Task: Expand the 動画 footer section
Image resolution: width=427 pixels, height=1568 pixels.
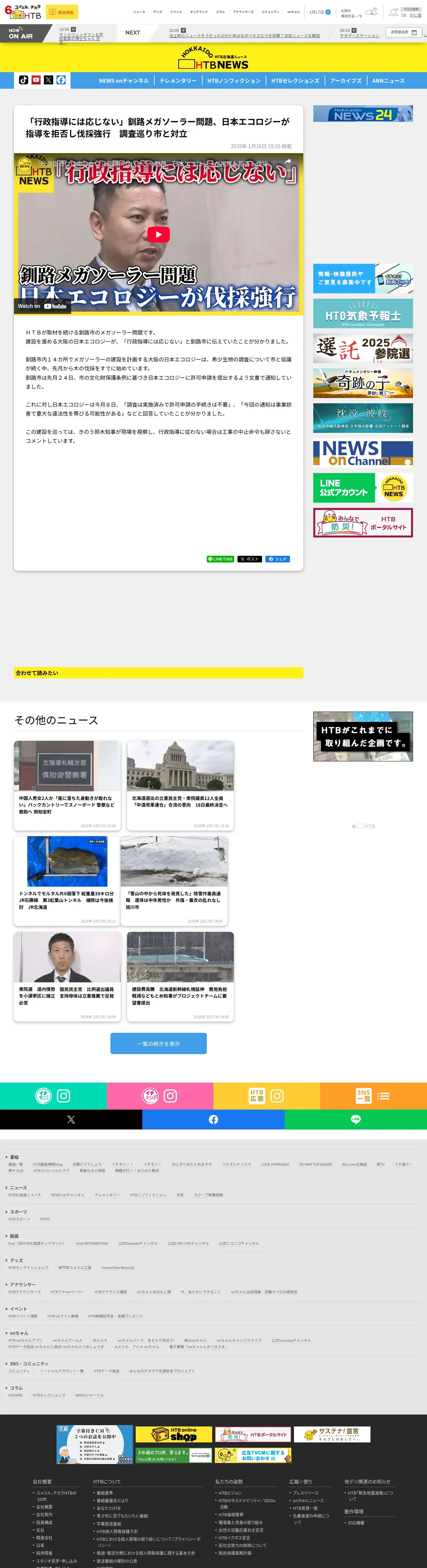Action: point(13,1236)
